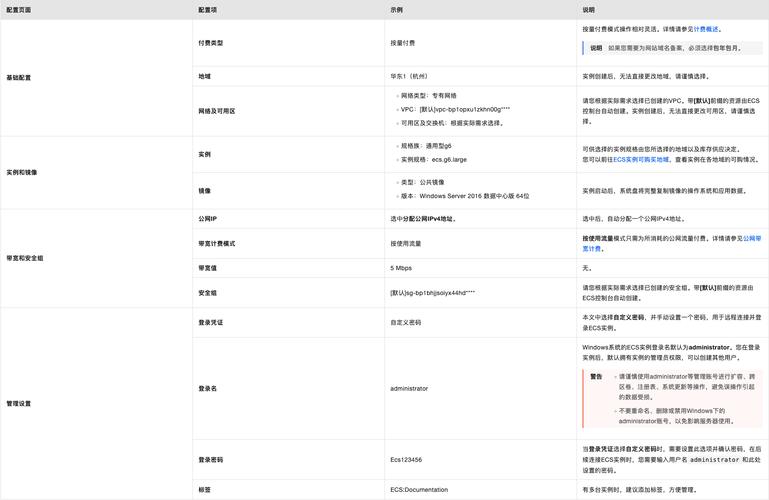Viewport: 769px width, 500px height.
Task: Click the 实例启动后，系统盘将完整复制镜像 description
Action: (x=665, y=191)
